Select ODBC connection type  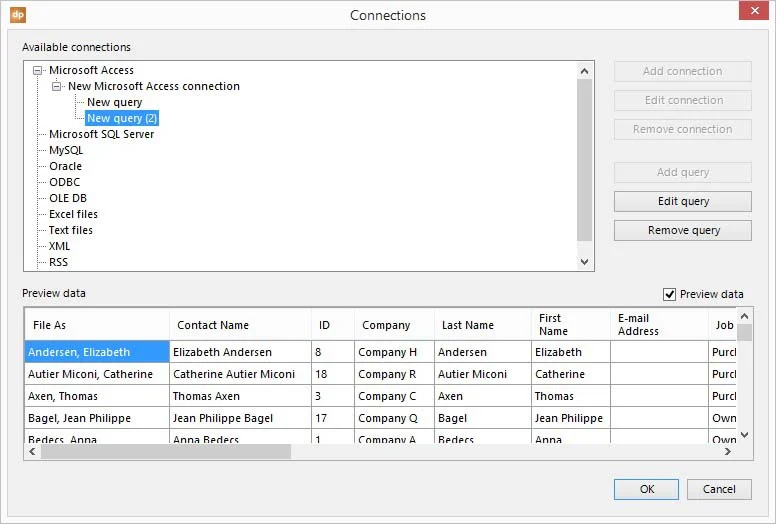pyautogui.click(x=64, y=182)
